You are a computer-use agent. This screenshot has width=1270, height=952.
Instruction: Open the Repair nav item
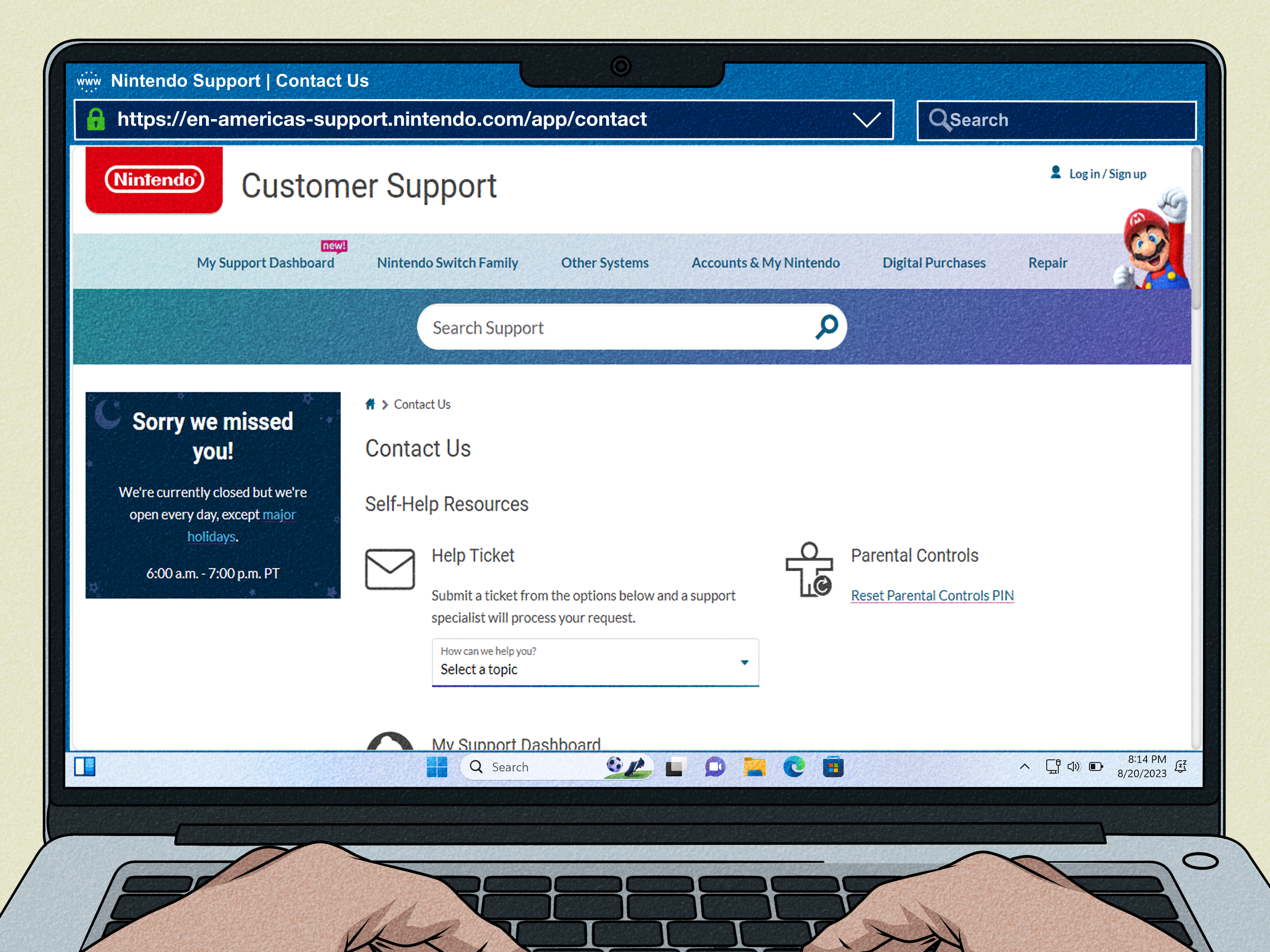(1048, 263)
